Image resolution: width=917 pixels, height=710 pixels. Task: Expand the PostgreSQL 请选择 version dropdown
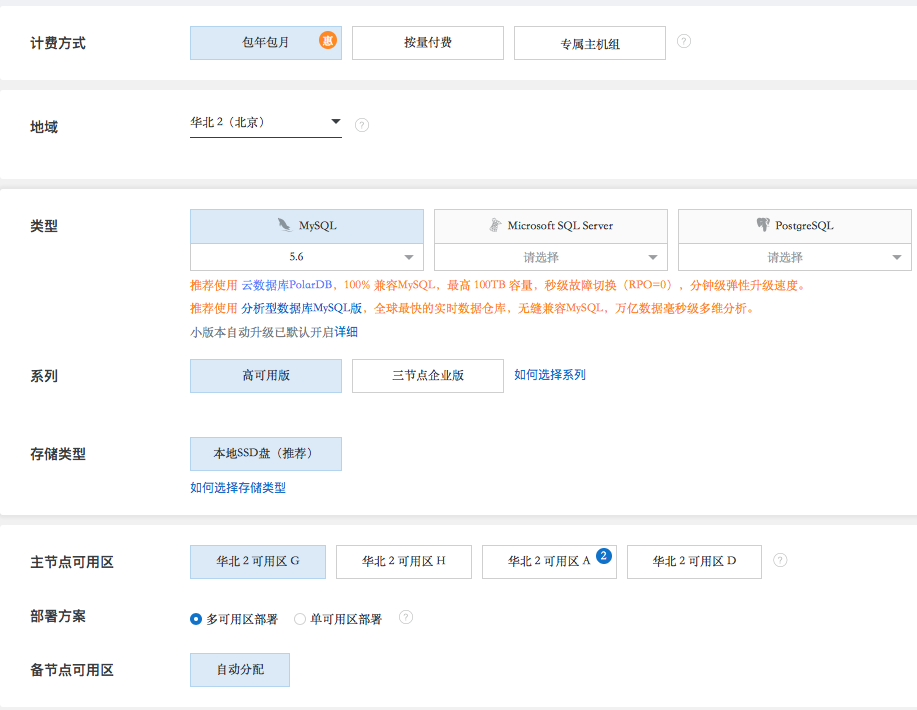794,257
